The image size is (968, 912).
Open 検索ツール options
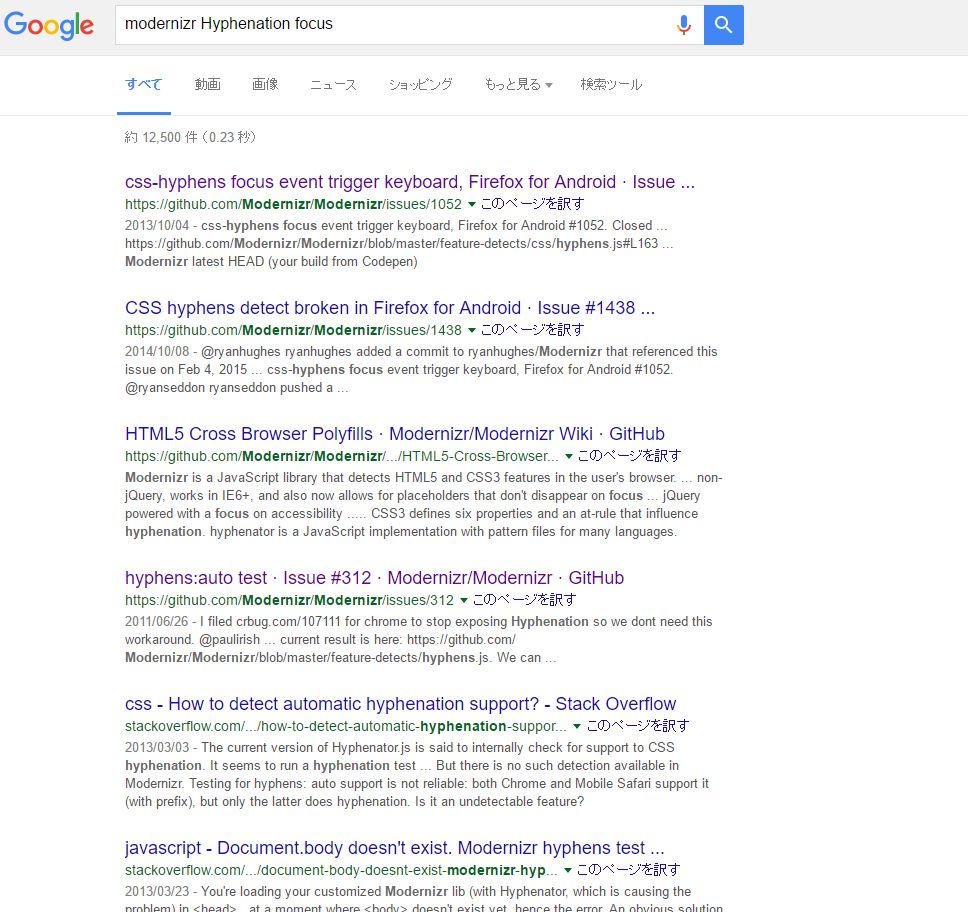point(611,84)
